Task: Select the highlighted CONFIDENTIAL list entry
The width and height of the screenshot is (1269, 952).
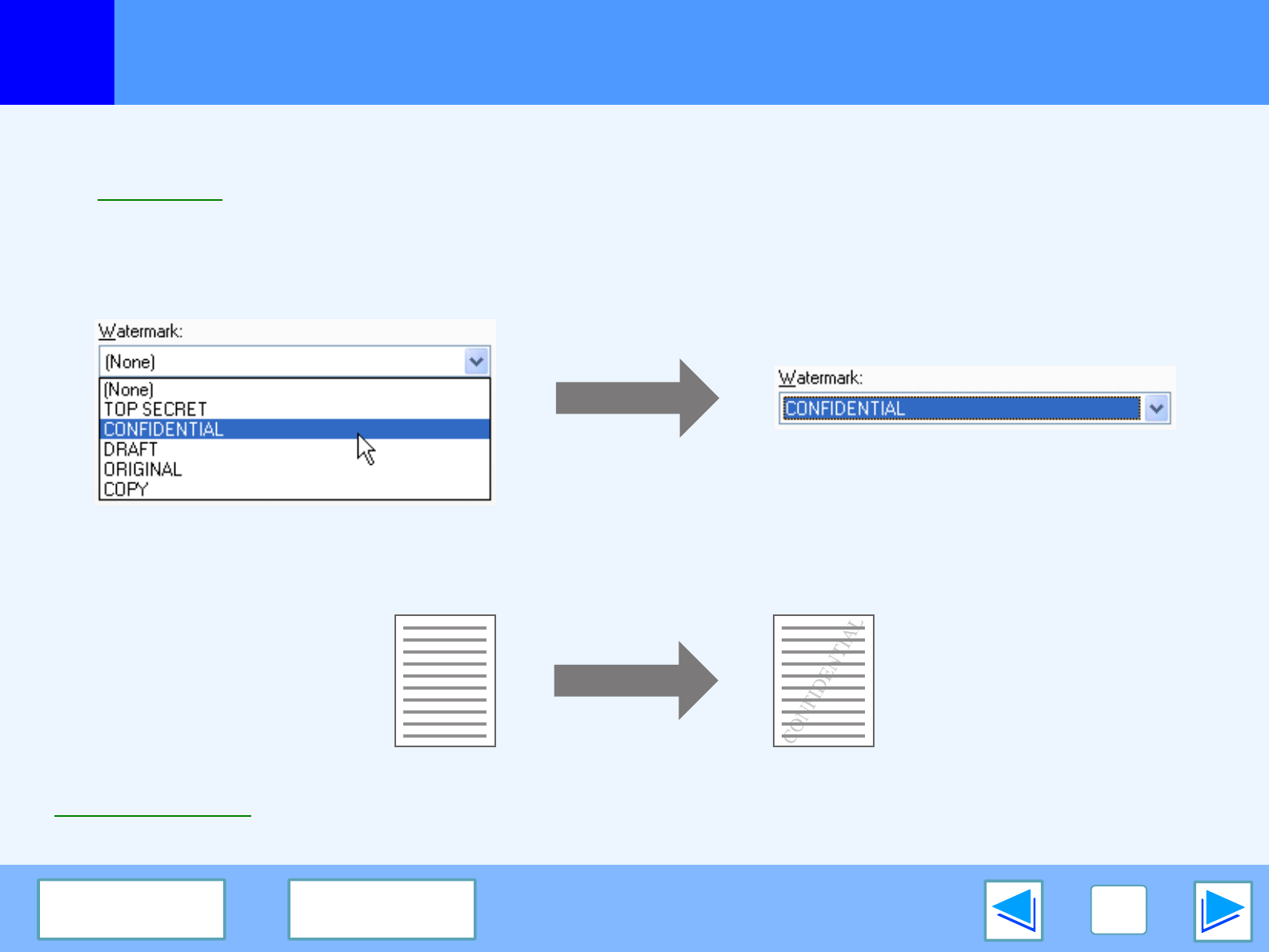Action: (163, 430)
